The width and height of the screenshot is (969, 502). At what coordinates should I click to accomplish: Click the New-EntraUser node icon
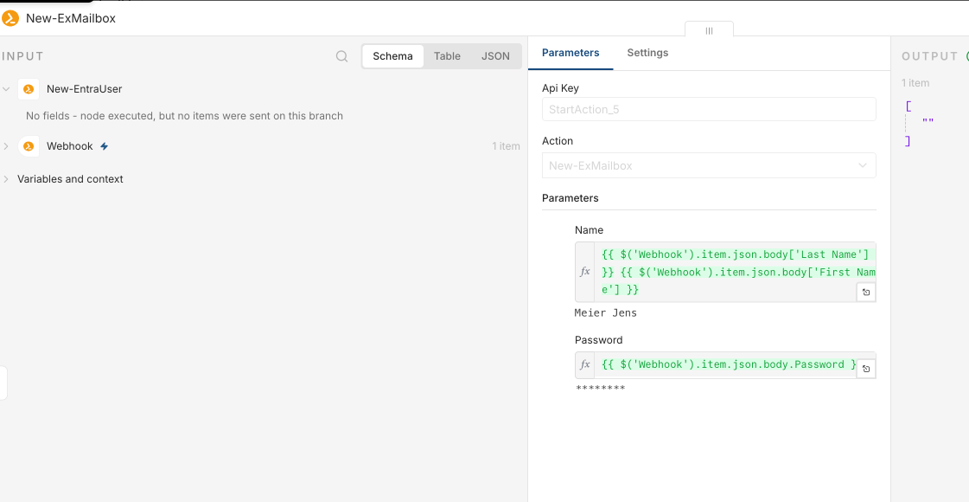point(28,89)
